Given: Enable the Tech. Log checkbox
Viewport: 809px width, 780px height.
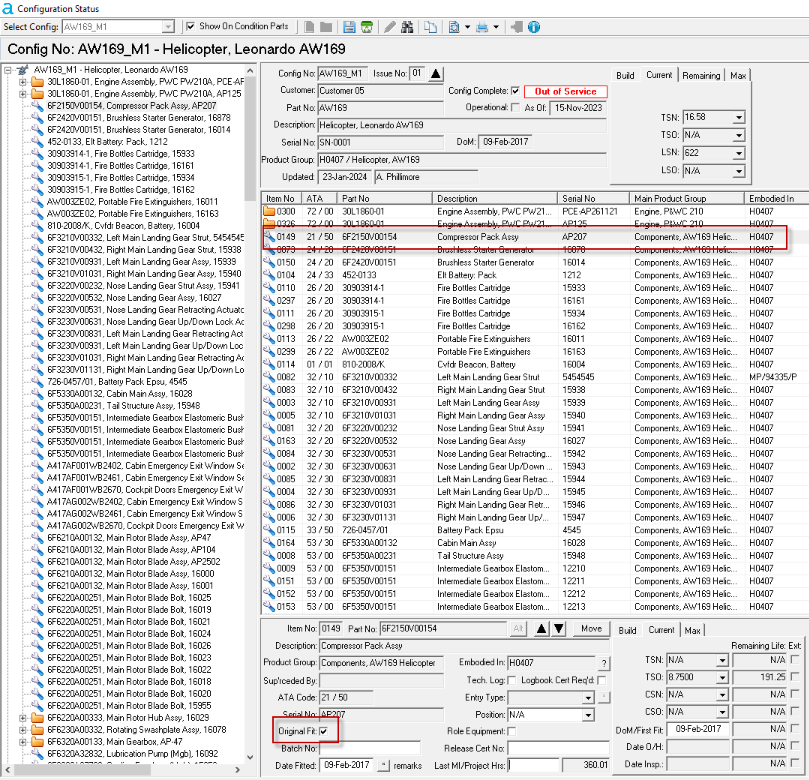Looking at the screenshot, I should coord(512,680).
